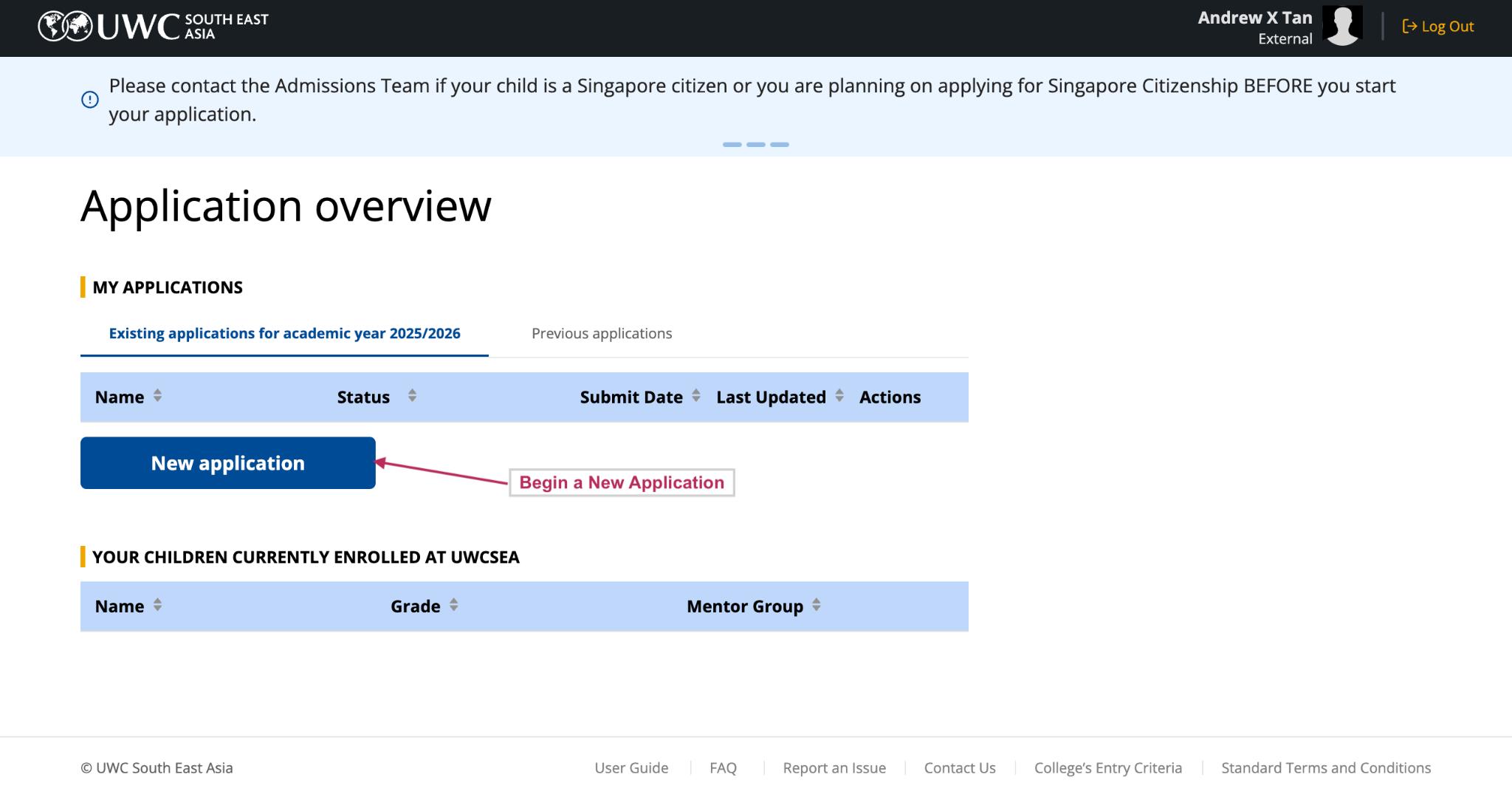This screenshot has height=800, width=1512.
Task: Sort enrolled children by Mentor Group arrows
Action: (816, 605)
